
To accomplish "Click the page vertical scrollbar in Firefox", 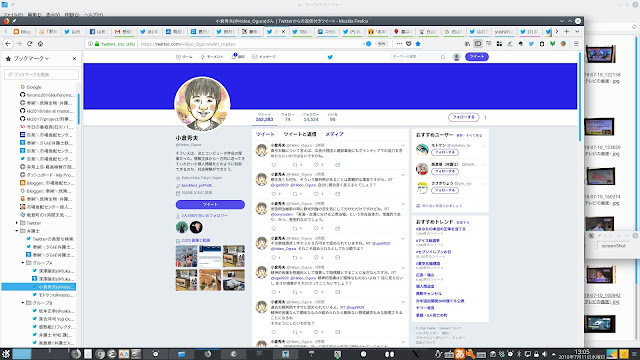I will 580,96.
